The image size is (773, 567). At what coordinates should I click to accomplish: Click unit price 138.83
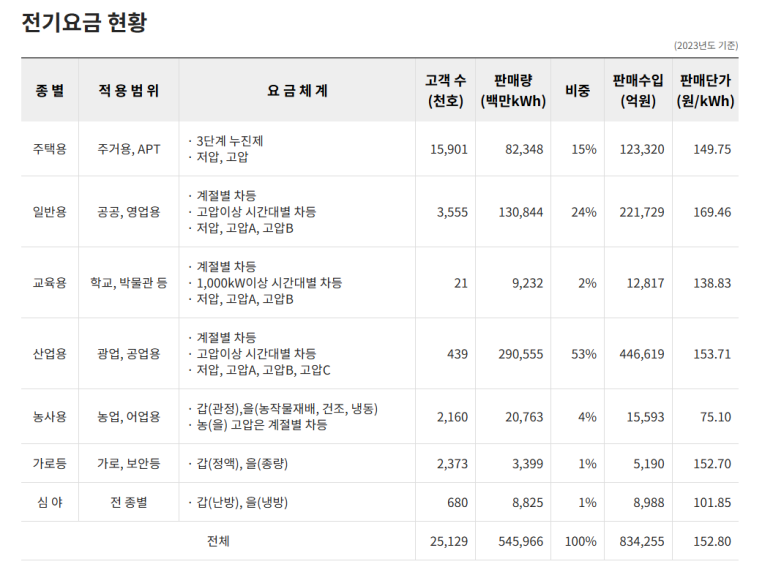click(x=712, y=283)
